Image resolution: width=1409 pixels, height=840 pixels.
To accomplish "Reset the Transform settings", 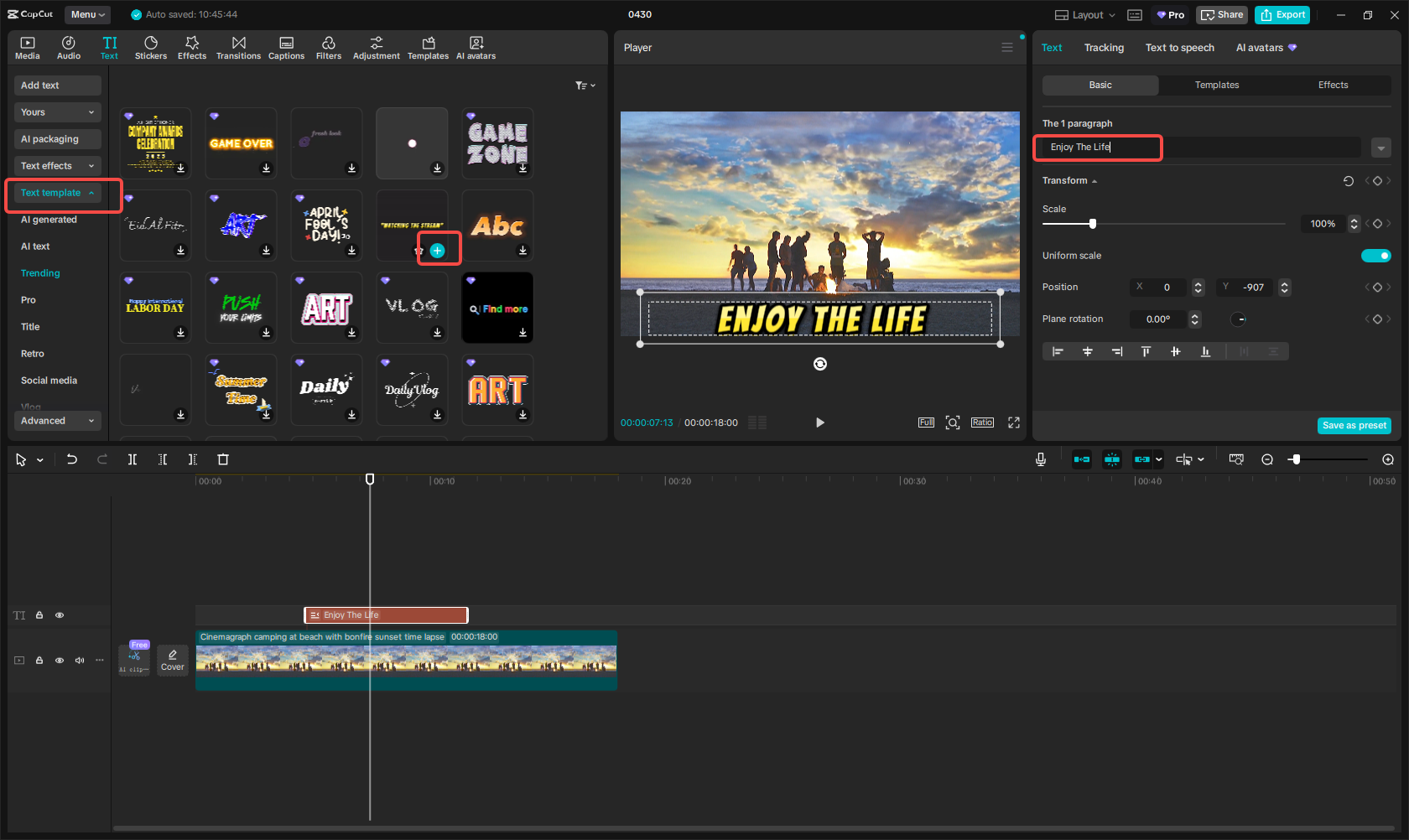I will [x=1348, y=181].
